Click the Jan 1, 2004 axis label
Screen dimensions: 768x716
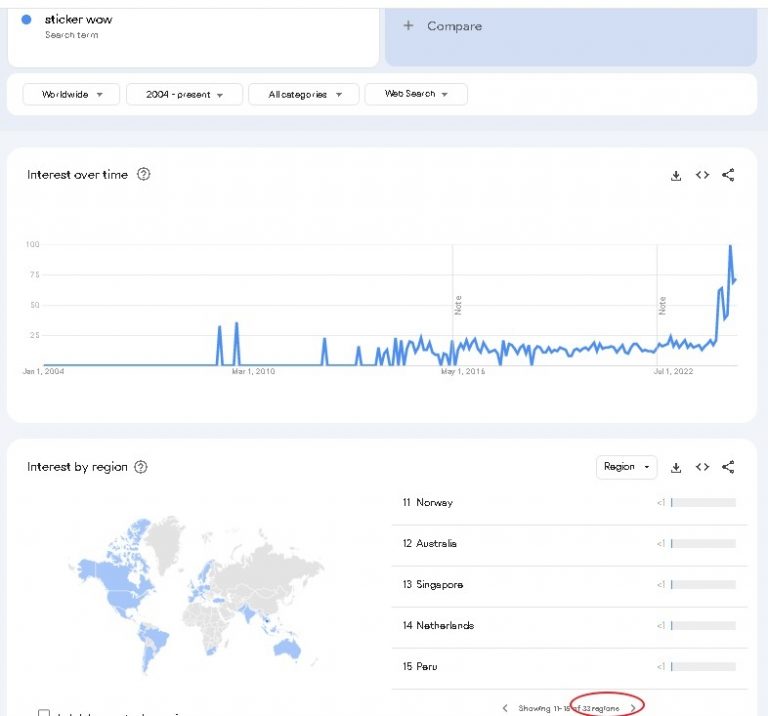pyautogui.click(x=44, y=371)
